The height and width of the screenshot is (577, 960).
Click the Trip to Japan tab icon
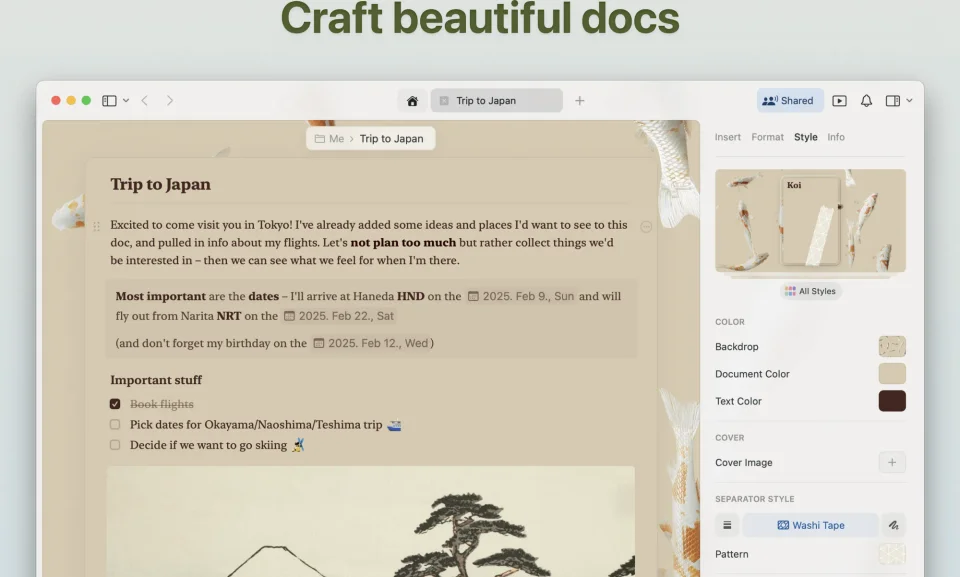click(x=444, y=100)
